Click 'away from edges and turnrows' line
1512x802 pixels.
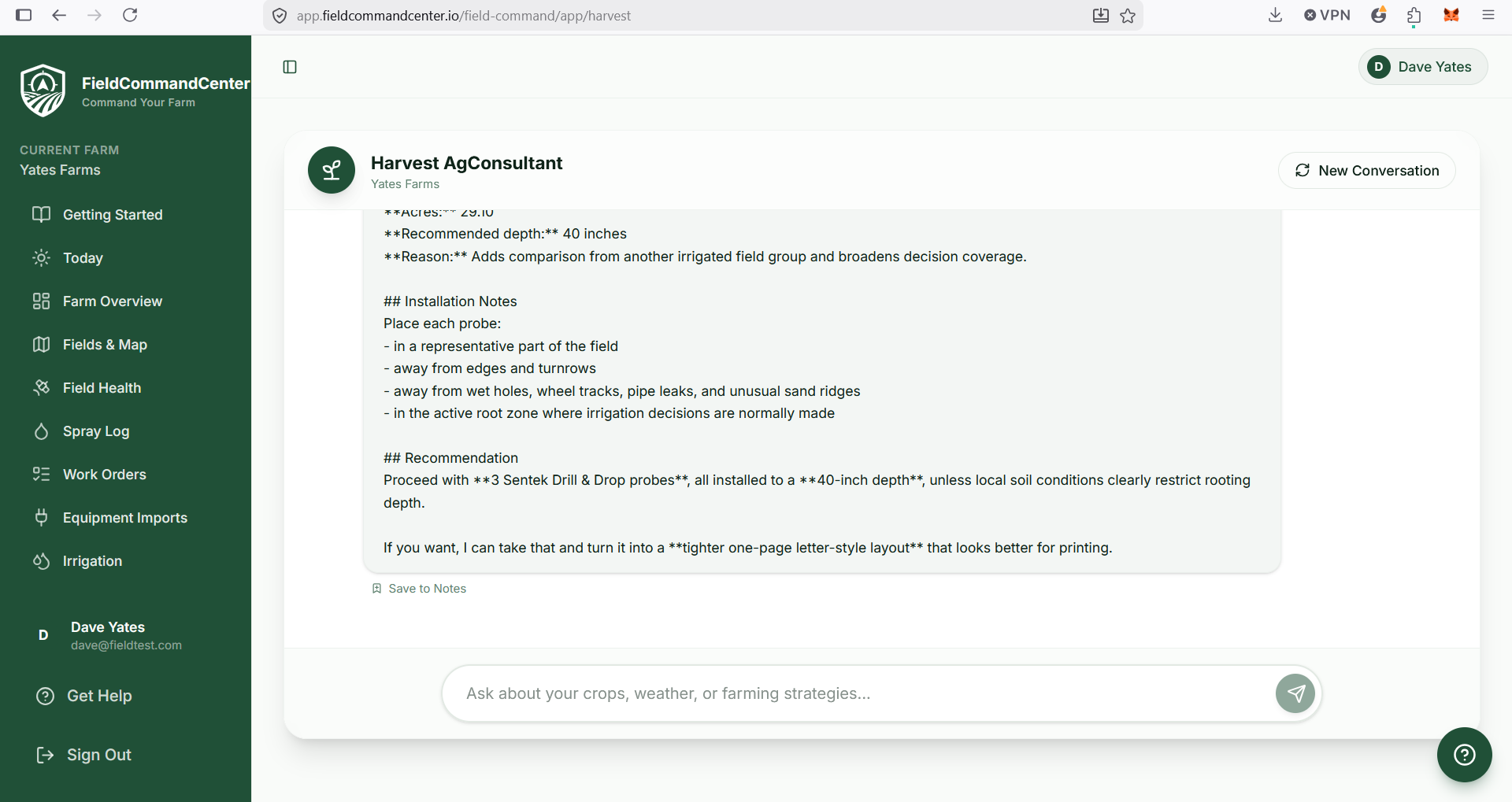pyautogui.click(x=490, y=368)
